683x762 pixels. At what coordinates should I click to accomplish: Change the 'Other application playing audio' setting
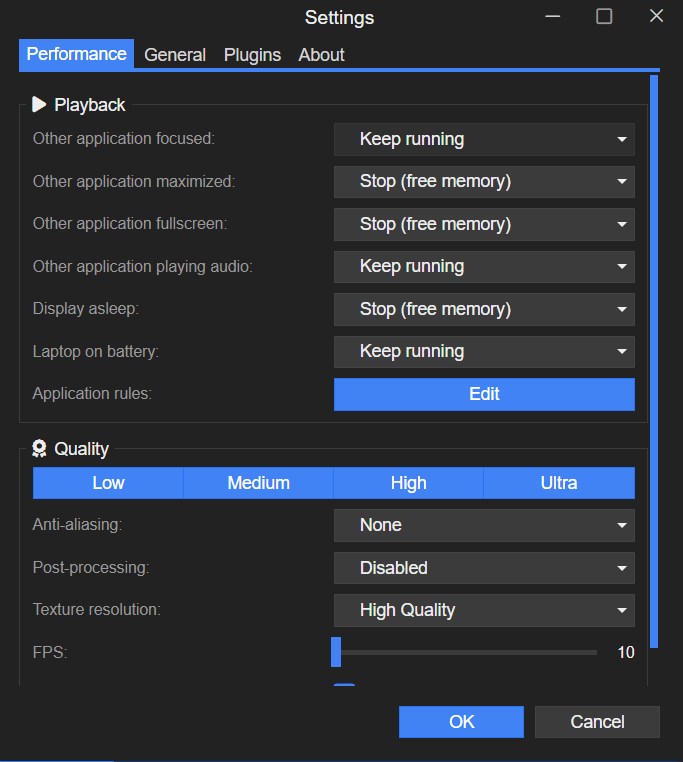coord(484,266)
